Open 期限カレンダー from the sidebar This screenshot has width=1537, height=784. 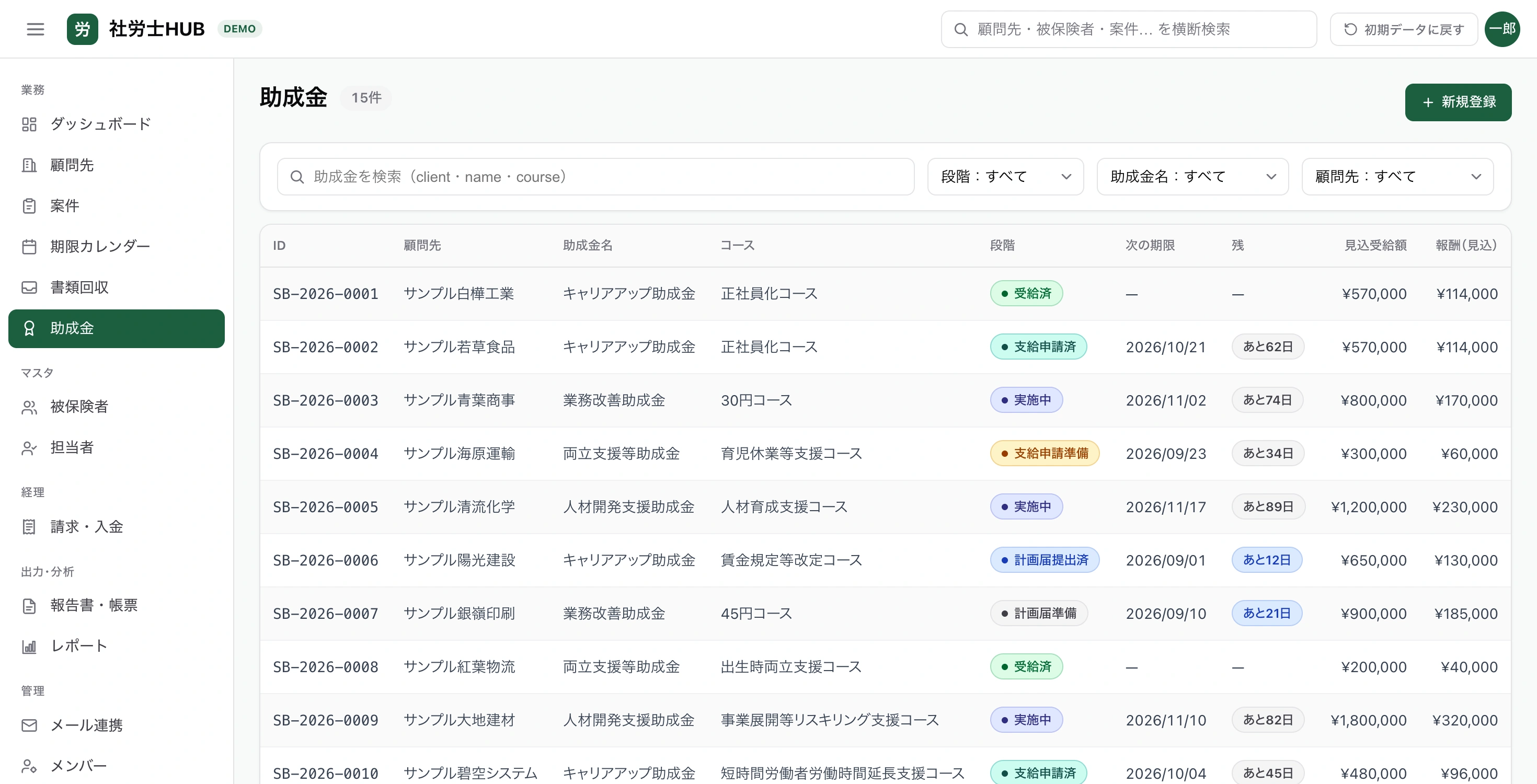[117, 246]
